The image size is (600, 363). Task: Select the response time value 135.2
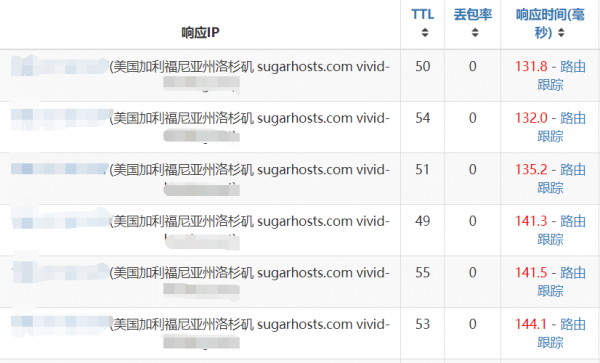(531, 169)
